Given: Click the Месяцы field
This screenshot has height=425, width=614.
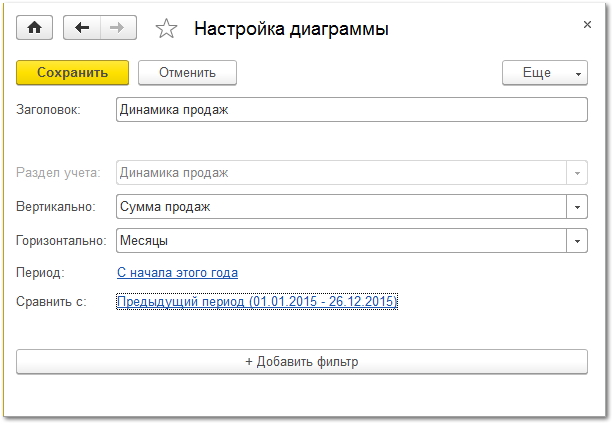Looking at the screenshot, I should tap(341, 241).
